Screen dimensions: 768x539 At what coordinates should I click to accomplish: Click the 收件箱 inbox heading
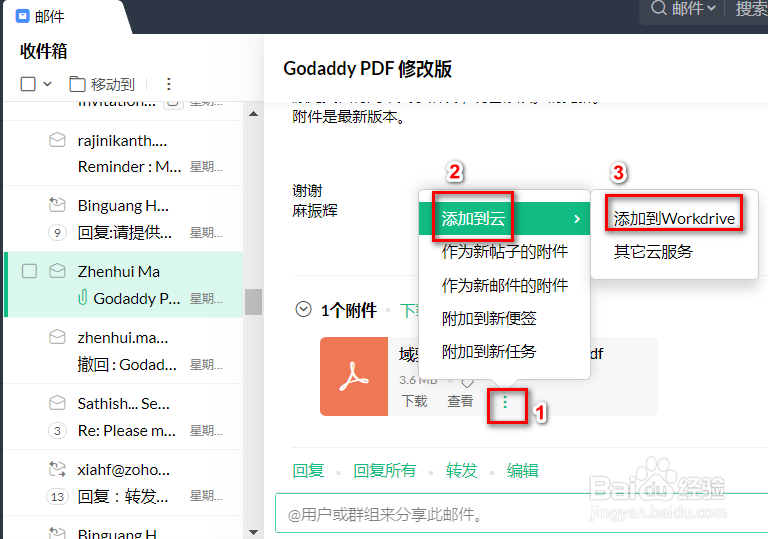43,51
